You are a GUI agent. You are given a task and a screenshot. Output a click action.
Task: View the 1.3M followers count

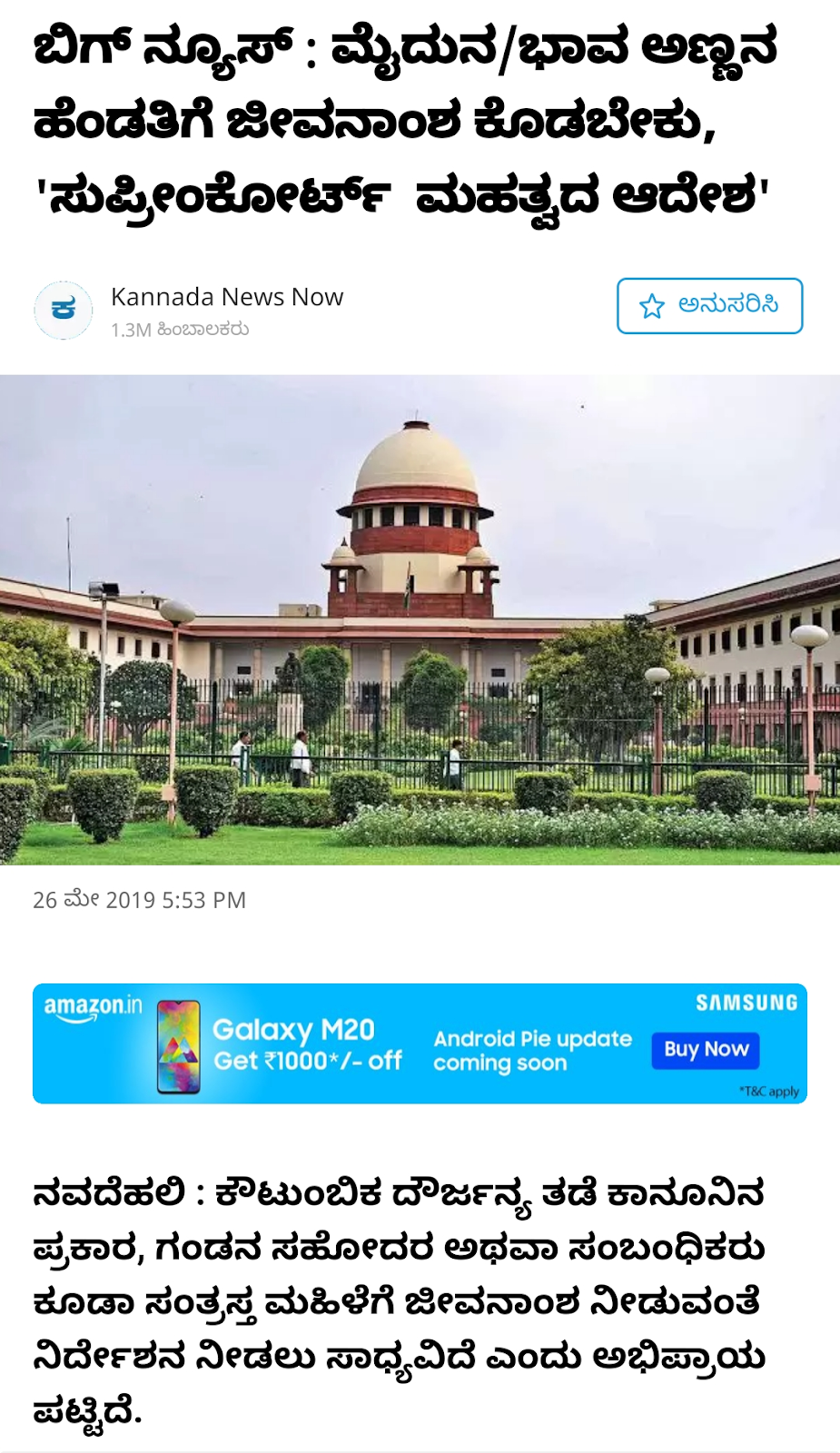(x=180, y=330)
